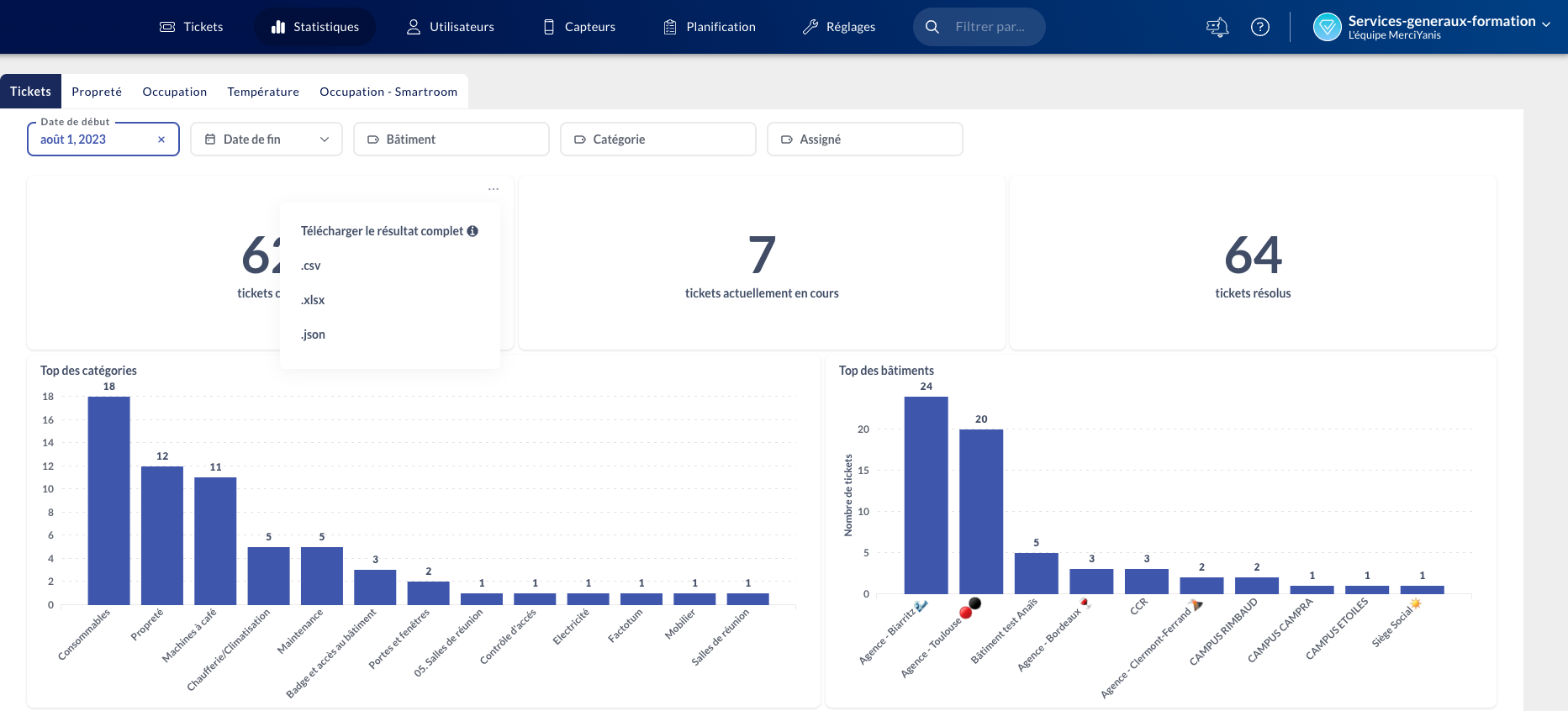Expand the Date de fin dropdown
The height and width of the screenshot is (711, 1568).
pos(267,140)
